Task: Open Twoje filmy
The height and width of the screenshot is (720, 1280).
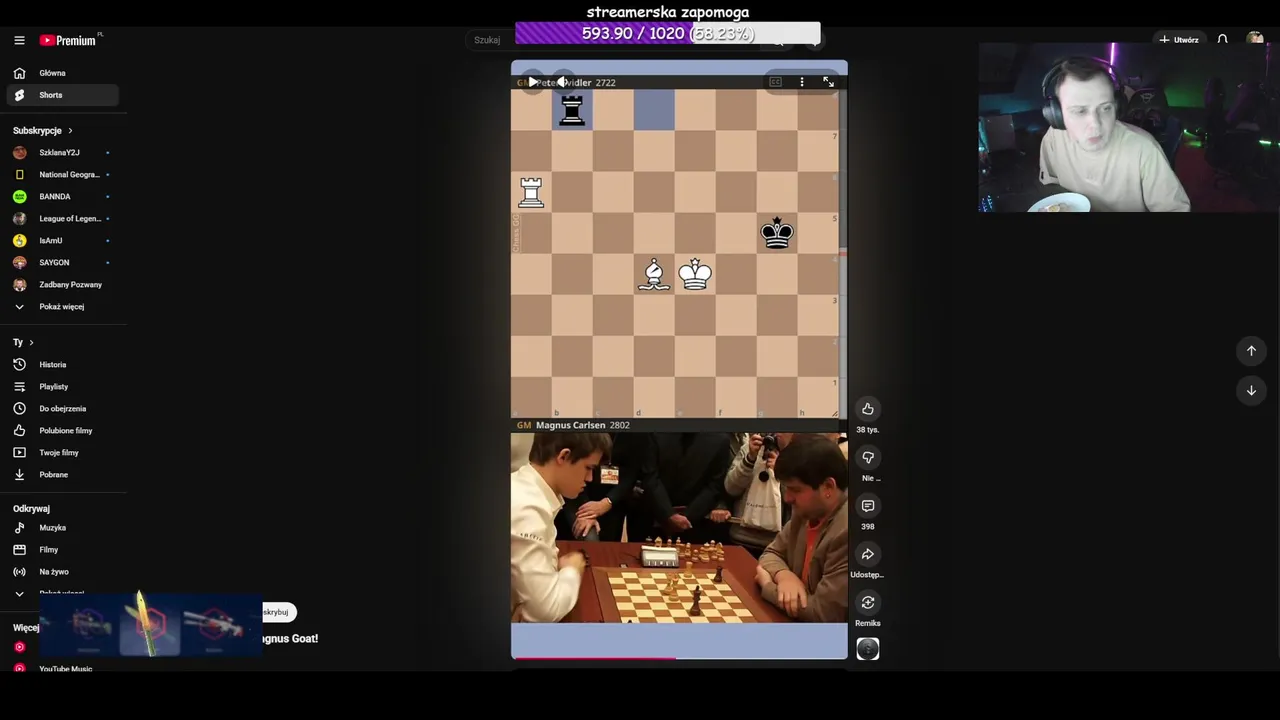Action: 62,453
